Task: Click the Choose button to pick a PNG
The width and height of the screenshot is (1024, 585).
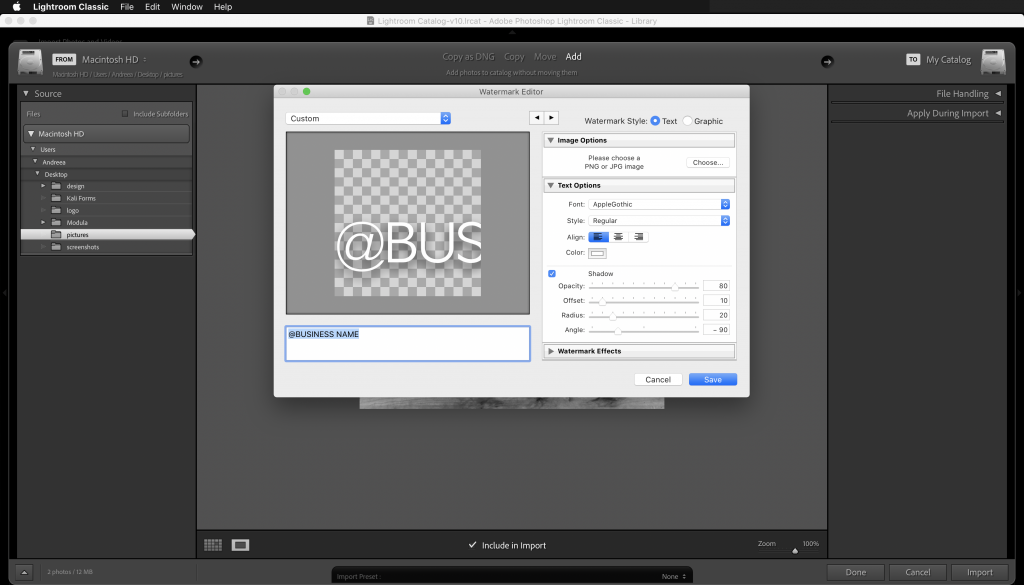Action: (710, 162)
